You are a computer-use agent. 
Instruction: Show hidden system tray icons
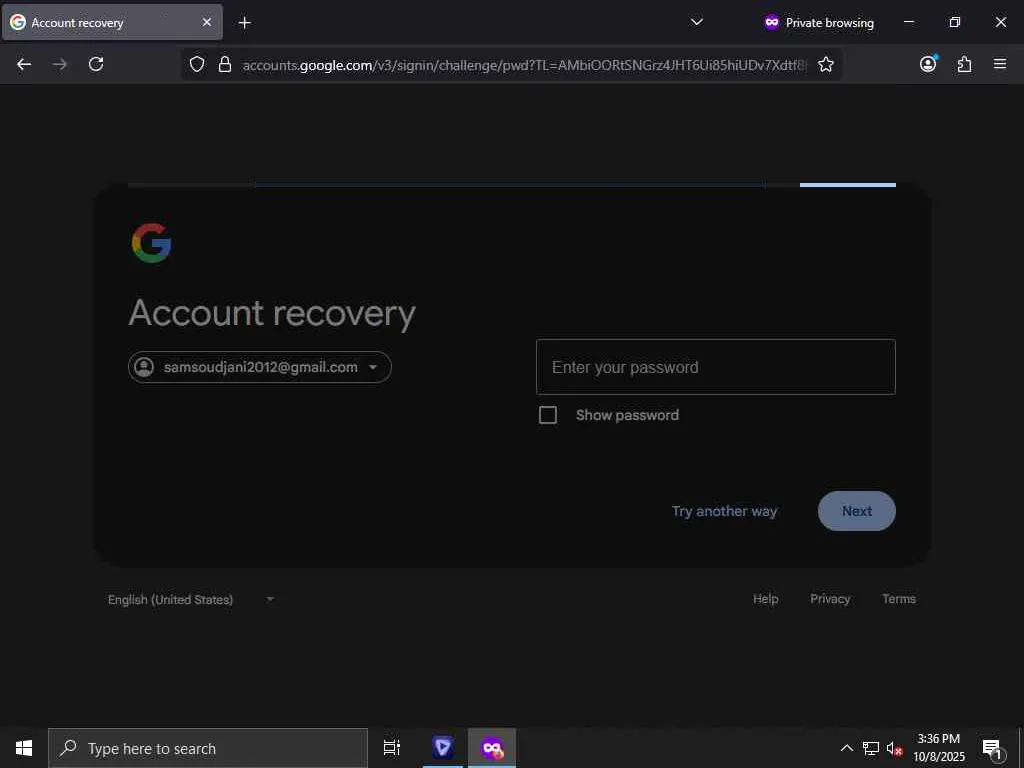coord(846,748)
